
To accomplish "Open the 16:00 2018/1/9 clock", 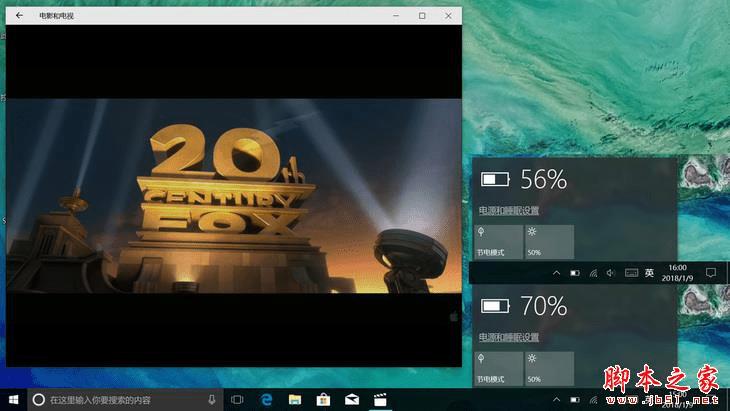I will click(x=677, y=273).
